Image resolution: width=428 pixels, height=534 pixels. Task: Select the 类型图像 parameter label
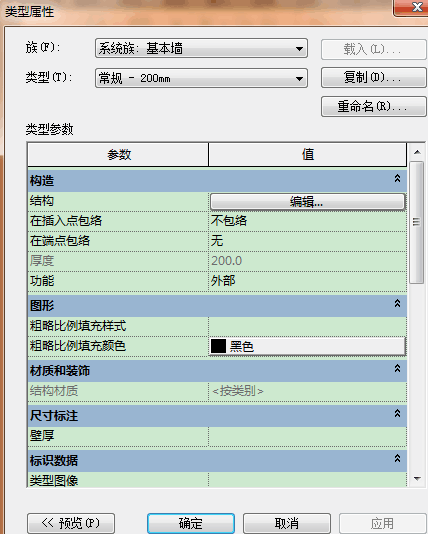tap(54, 481)
